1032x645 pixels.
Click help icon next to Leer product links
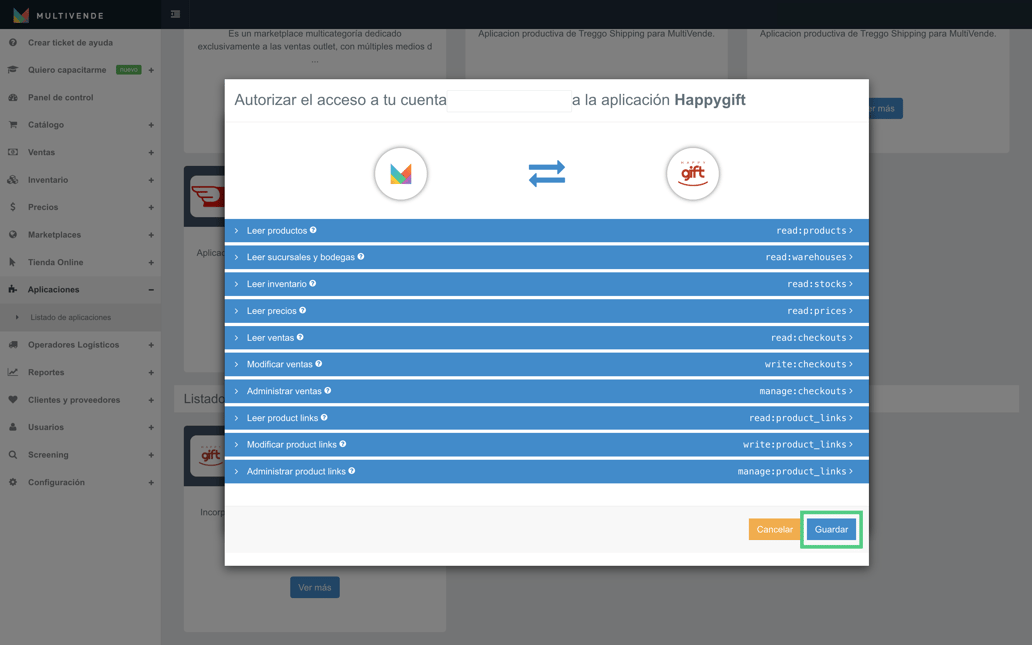(324, 417)
